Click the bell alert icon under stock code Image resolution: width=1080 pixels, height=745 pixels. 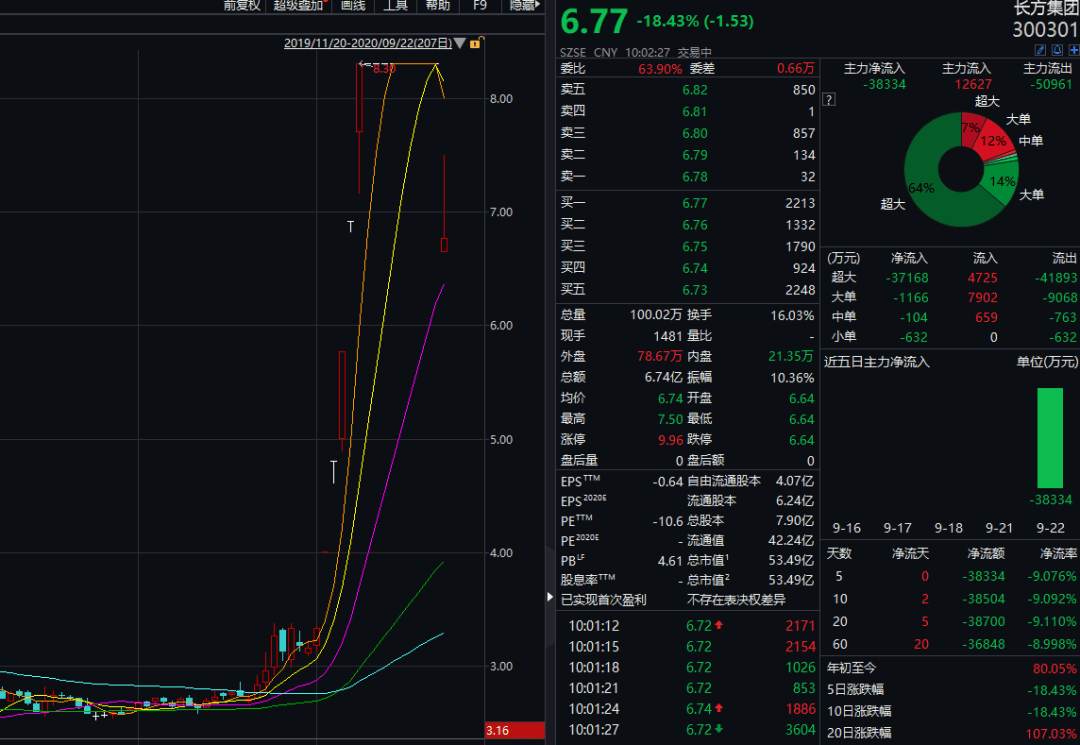point(1057,49)
